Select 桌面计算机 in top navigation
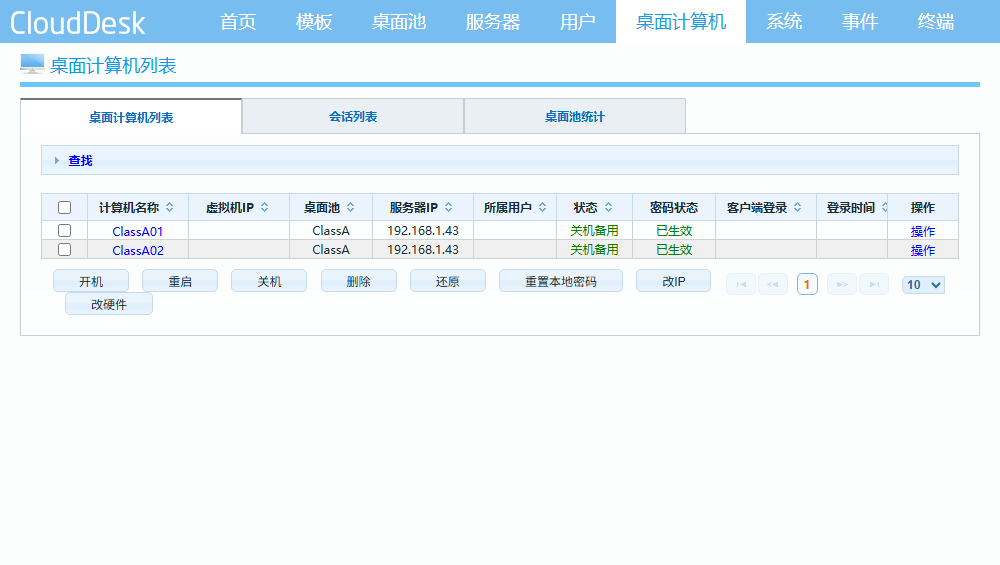This screenshot has width=1000, height=565. [681, 22]
